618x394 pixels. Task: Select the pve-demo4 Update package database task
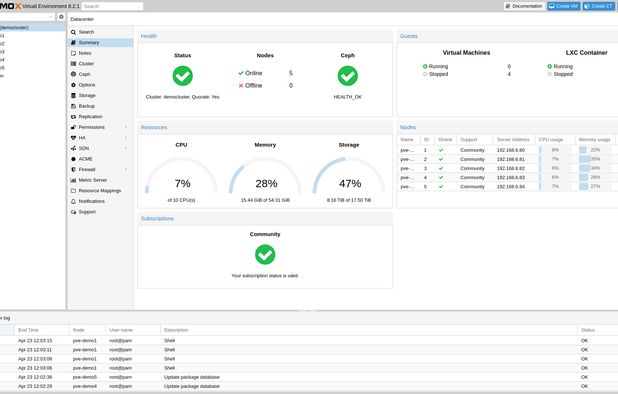[x=309, y=387]
